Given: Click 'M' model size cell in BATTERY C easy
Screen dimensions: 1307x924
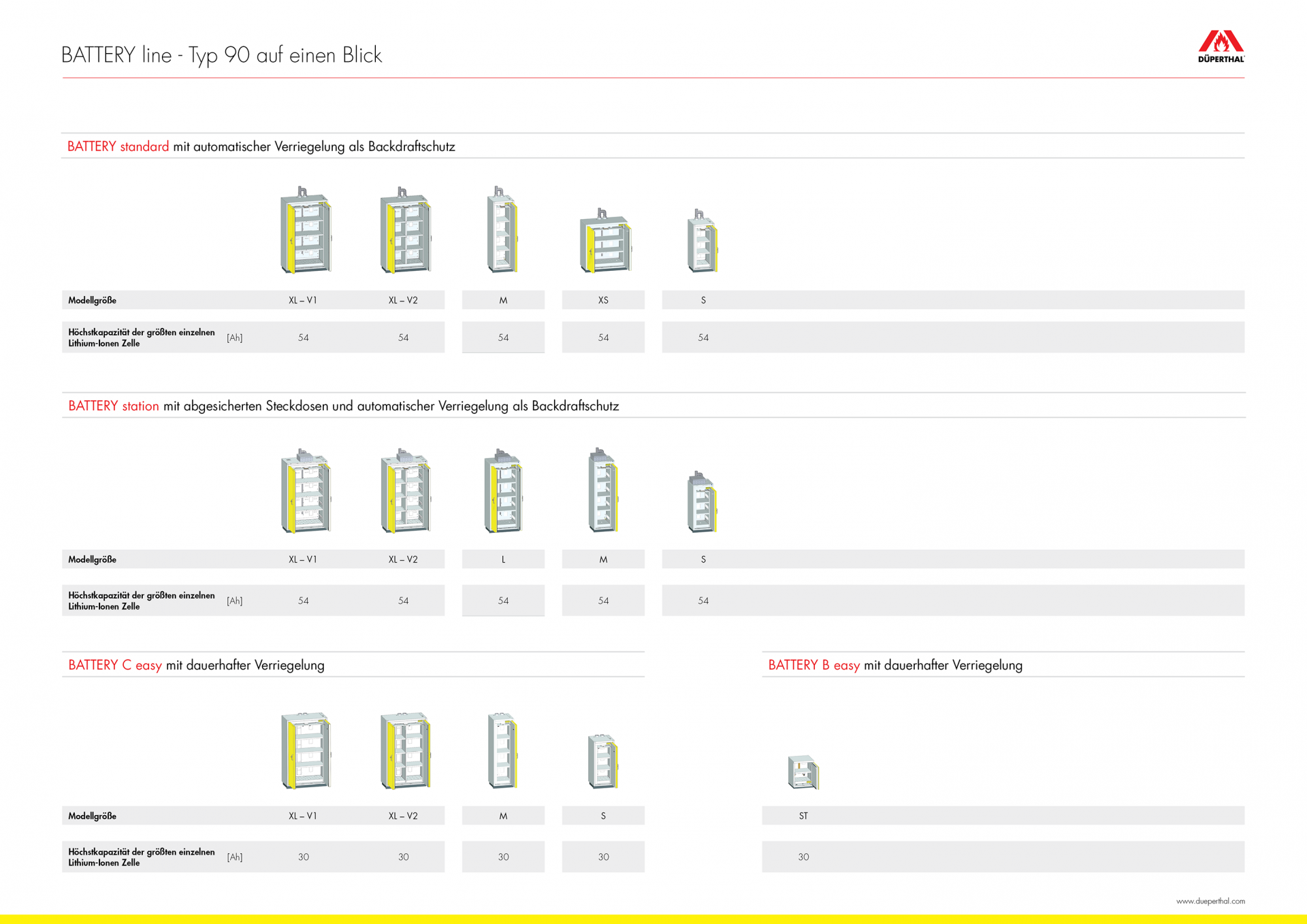Looking at the screenshot, I should point(503,816).
